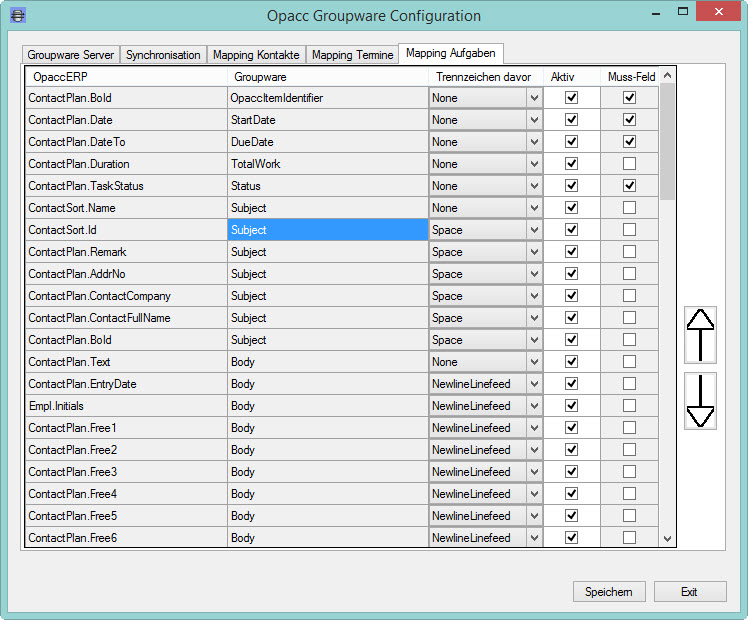Open the Groupware Server tab
The image size is (748, 620).
point(71,55)
